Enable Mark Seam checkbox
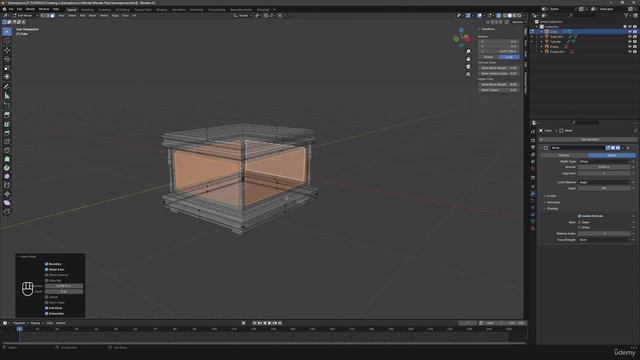 (580, 222)
